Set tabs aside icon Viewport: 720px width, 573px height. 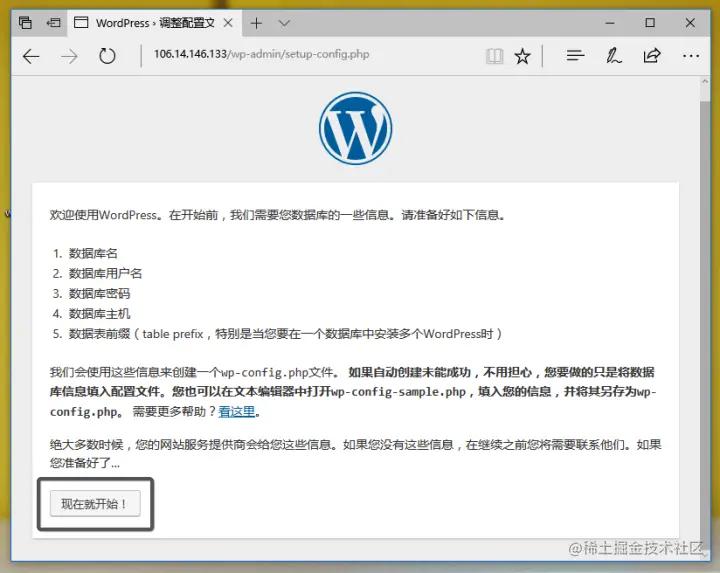pos(54,22)
